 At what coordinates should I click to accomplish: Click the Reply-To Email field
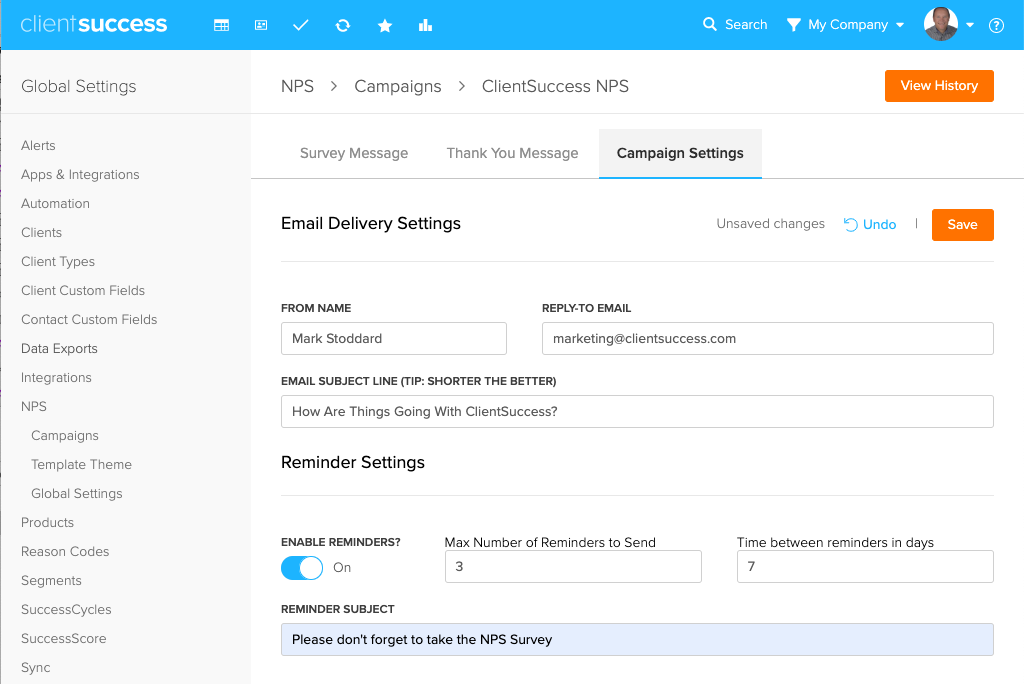(767, 338)
